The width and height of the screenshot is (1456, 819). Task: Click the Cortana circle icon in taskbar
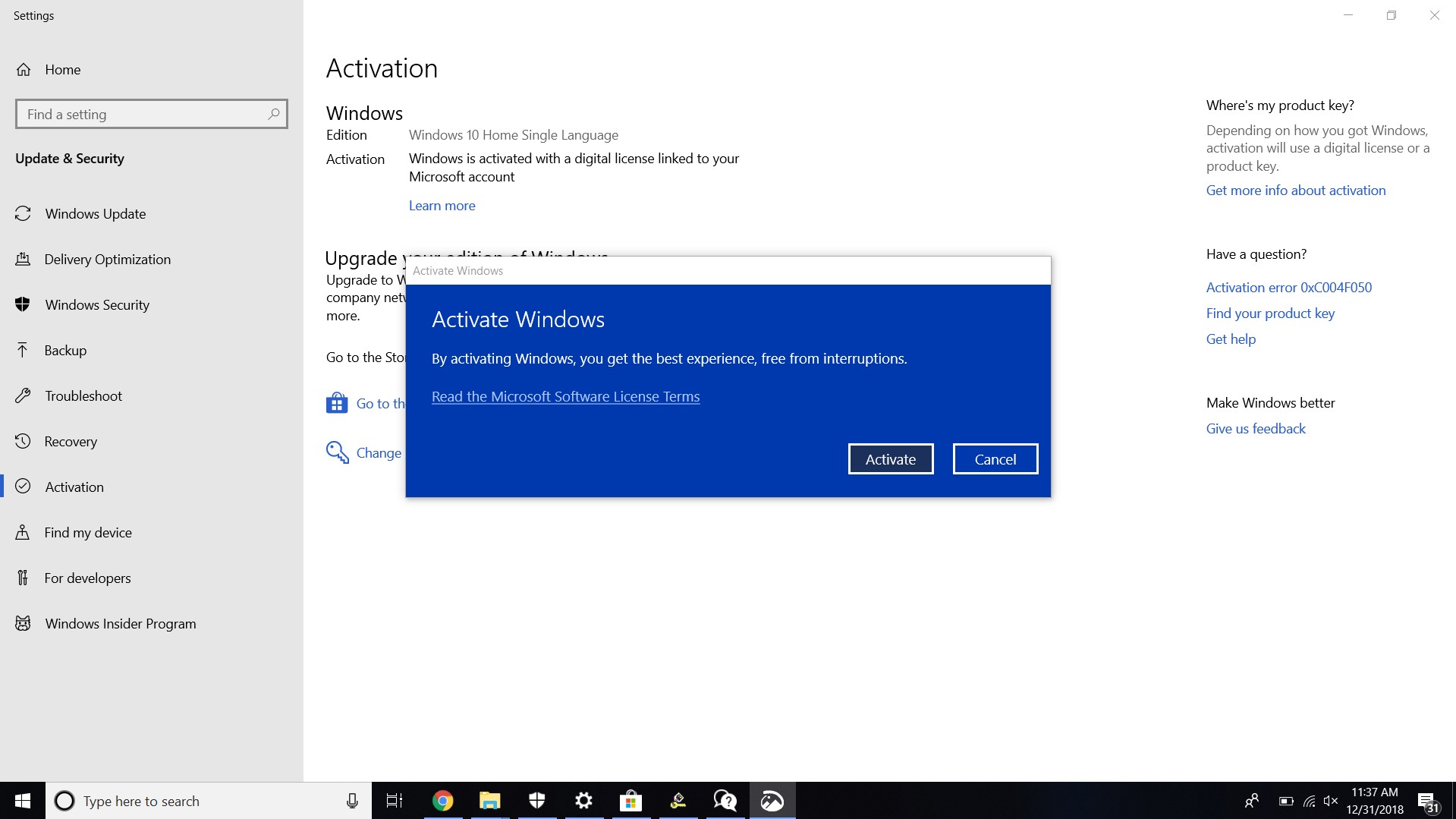tap(65, 801)
